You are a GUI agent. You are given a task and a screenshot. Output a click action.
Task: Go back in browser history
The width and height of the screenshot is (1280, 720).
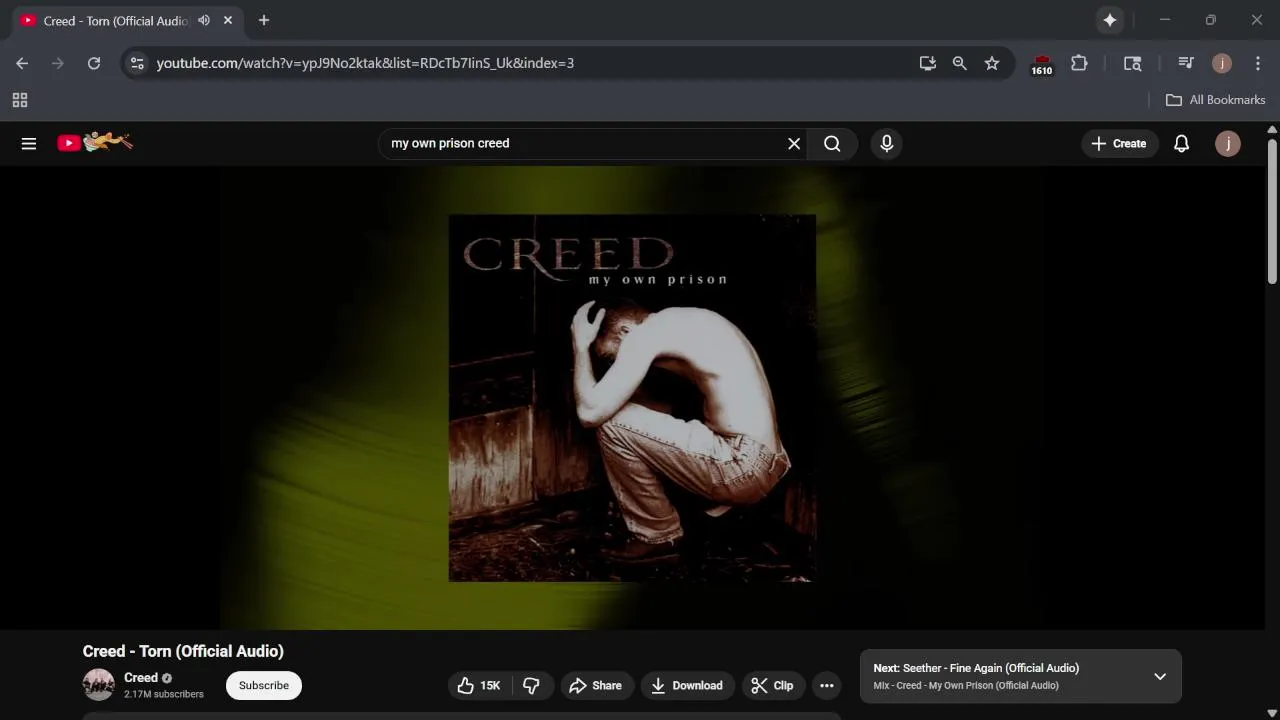click(22, 63)
